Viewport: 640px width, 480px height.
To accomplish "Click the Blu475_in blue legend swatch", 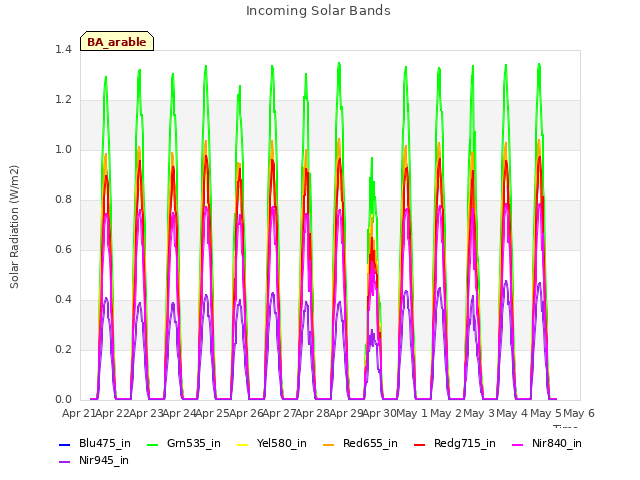I will 65,444.
